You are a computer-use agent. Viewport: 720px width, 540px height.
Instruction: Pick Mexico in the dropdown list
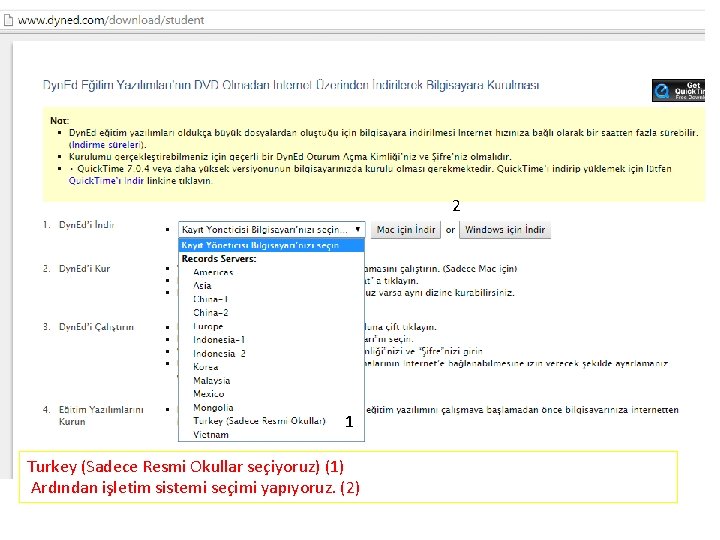(208, 394)
